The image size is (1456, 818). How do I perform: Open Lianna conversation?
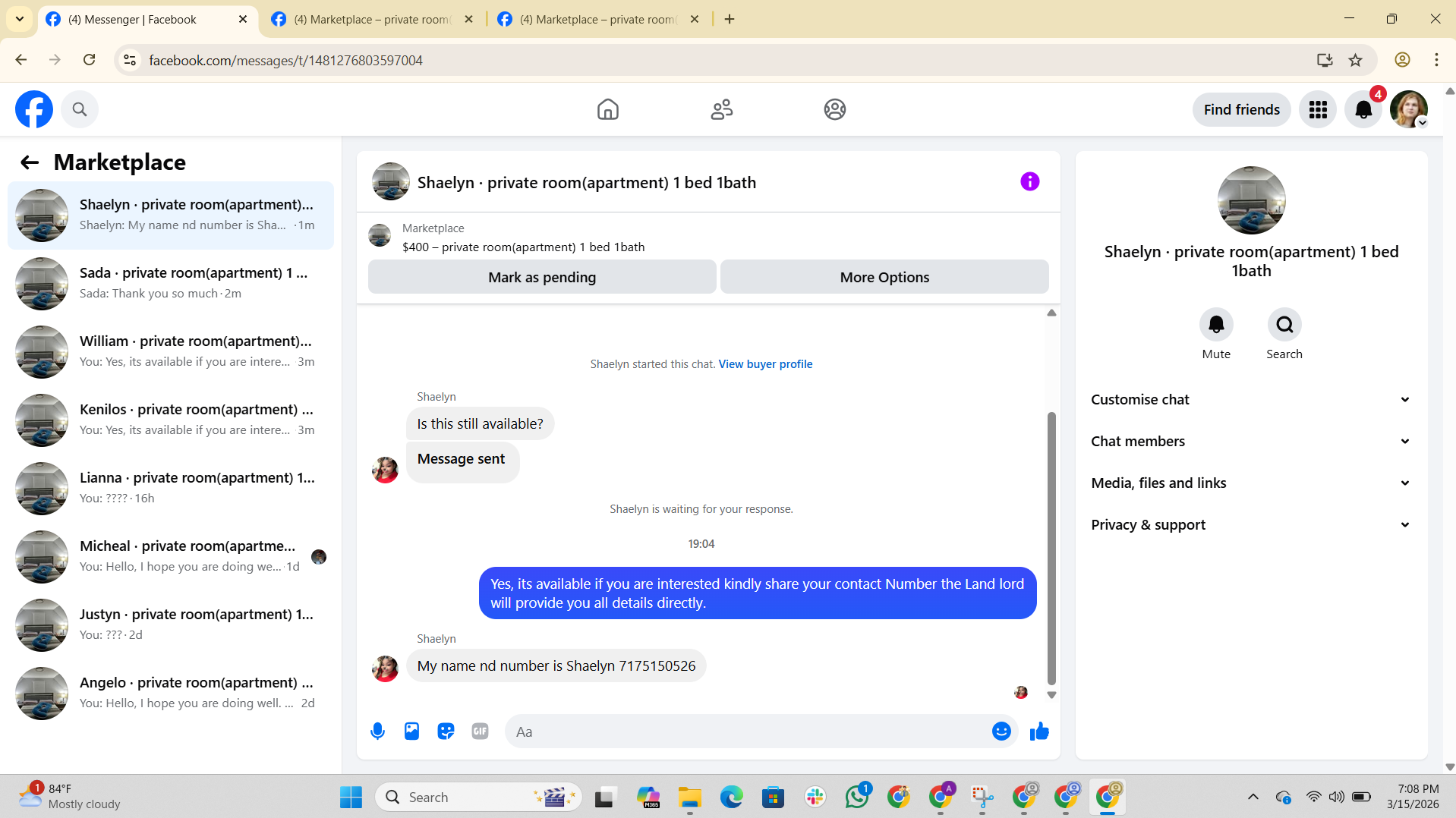tap(171, 488)
